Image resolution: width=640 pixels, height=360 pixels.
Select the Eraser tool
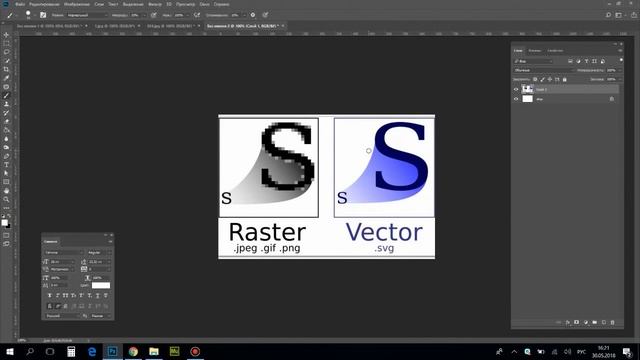6,122
